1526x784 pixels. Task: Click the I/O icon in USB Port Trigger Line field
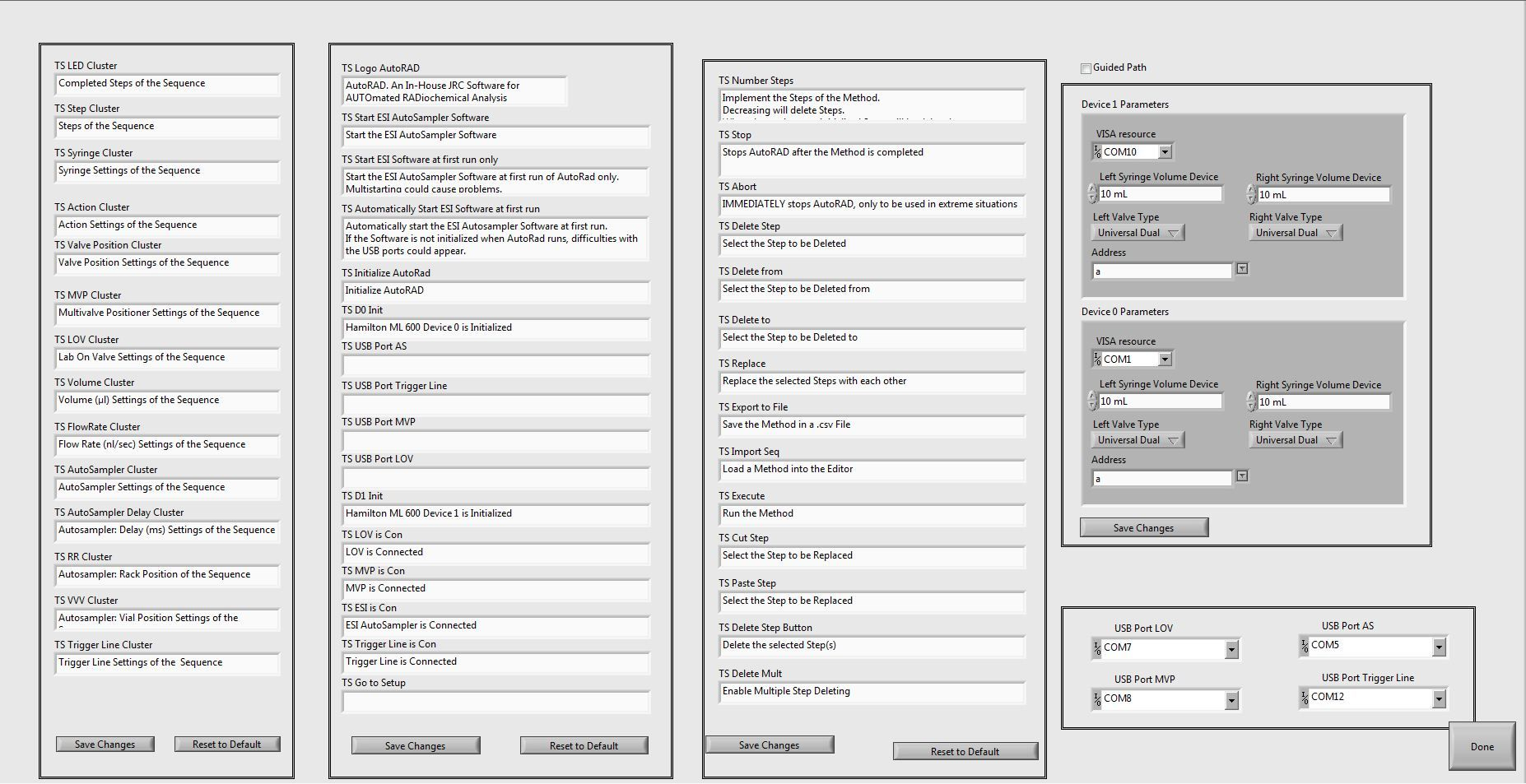1305,698
